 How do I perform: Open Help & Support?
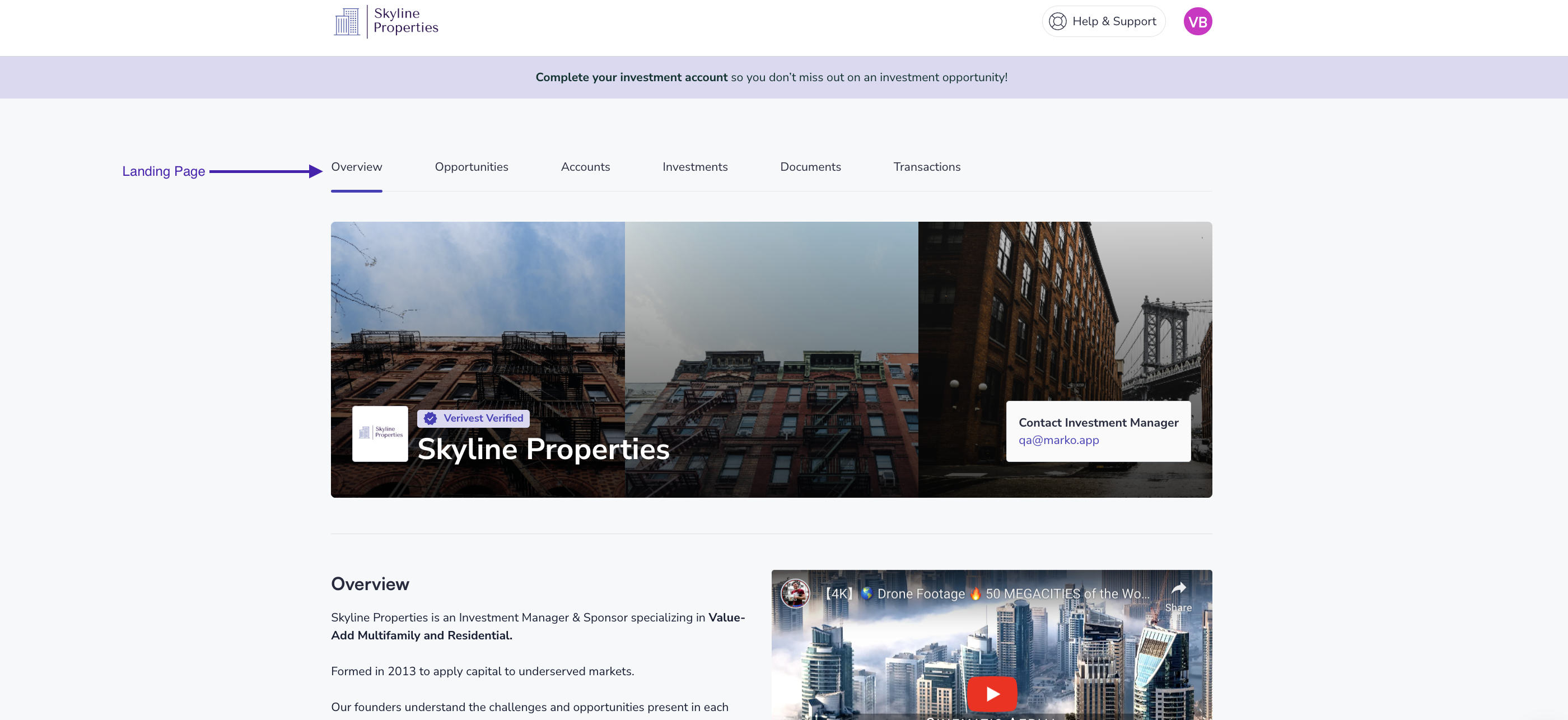click(1103, 21)
